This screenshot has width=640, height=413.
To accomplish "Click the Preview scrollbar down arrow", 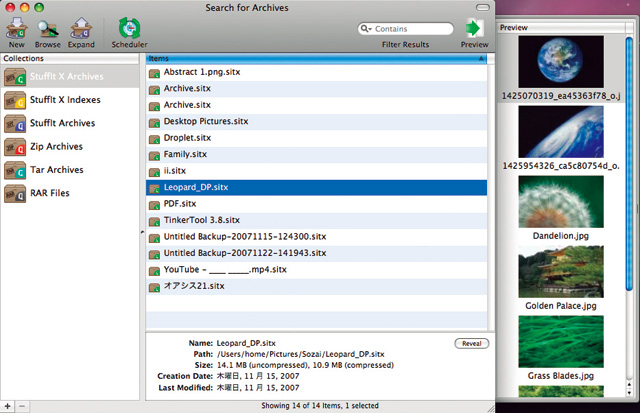I will [629, 393].
